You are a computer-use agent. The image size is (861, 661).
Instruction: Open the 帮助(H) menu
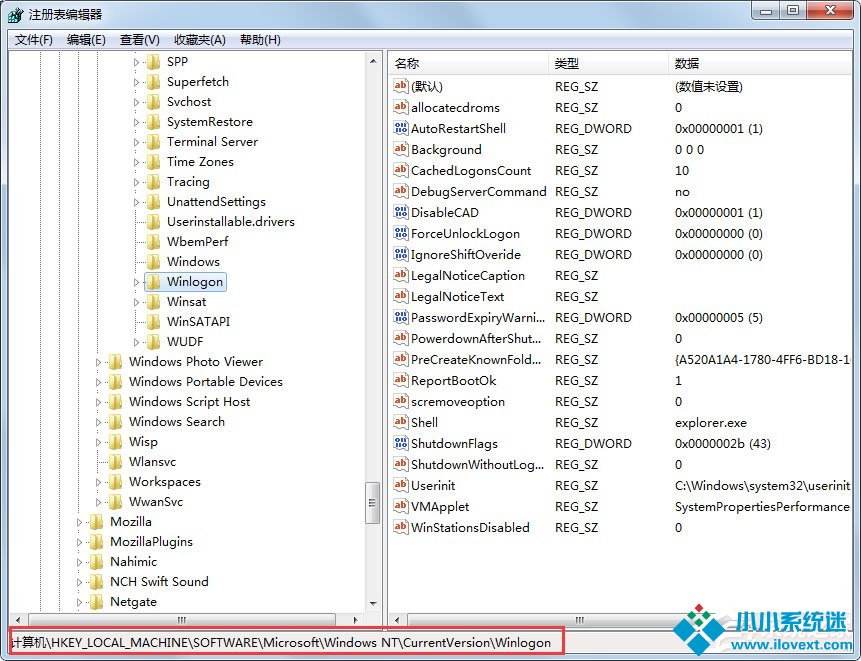point(260,40)
